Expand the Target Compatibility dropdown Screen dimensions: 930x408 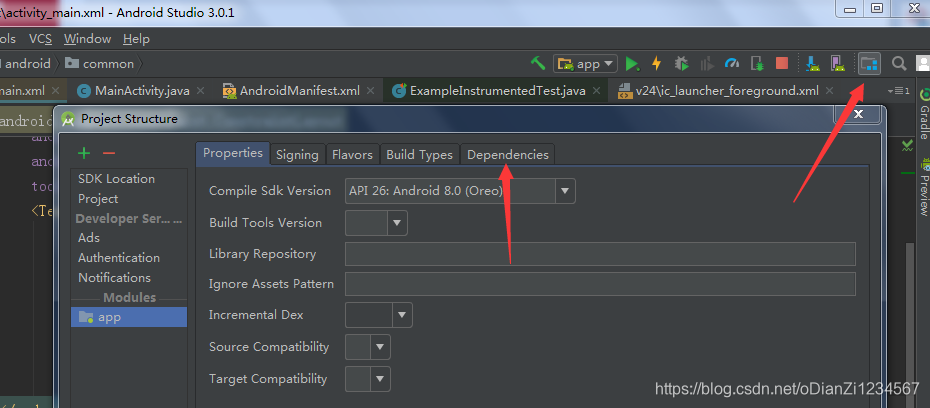380,378
